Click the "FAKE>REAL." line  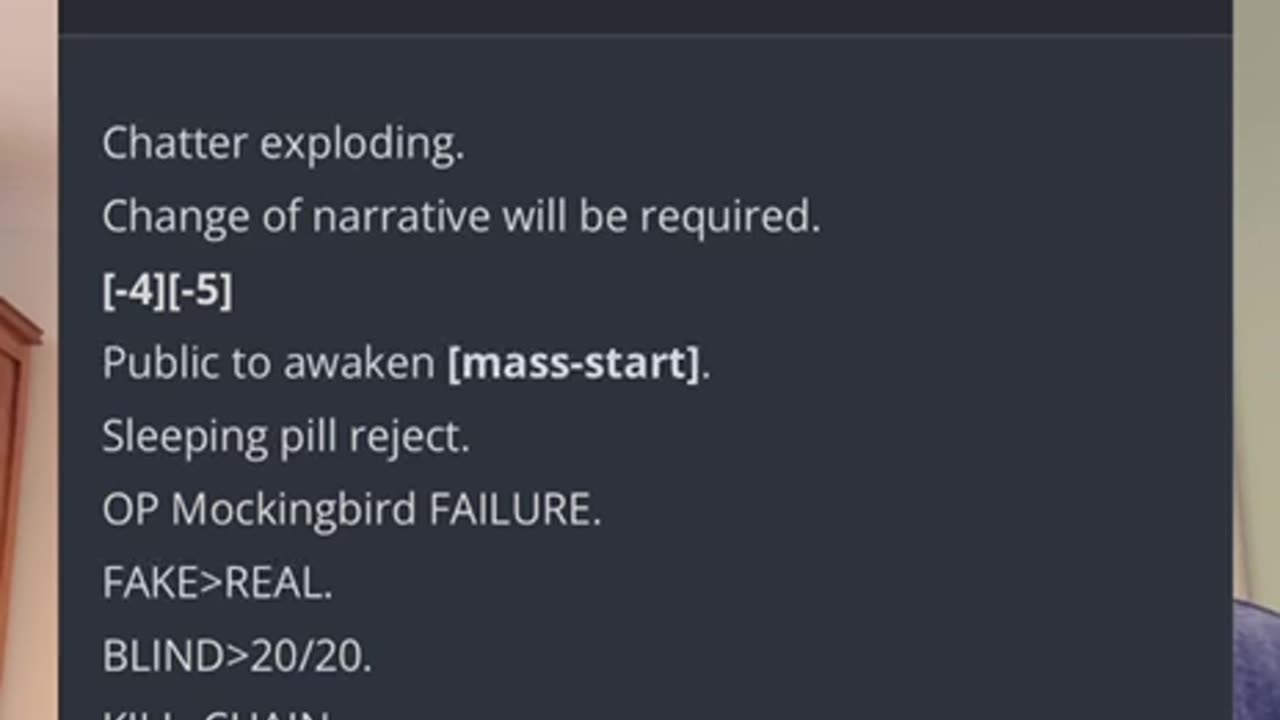(x=217, y=584)
